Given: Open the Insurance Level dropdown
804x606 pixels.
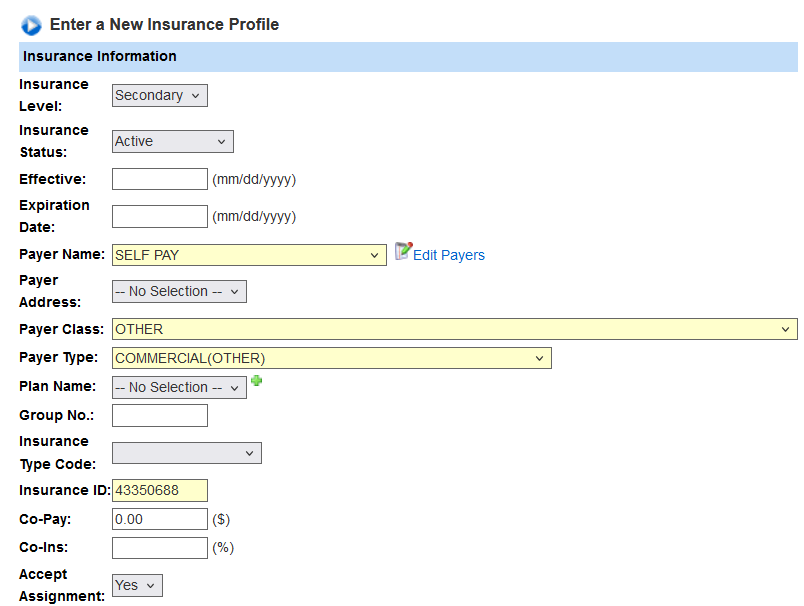Looking at the screenshot, I should [x=159, y=96].
